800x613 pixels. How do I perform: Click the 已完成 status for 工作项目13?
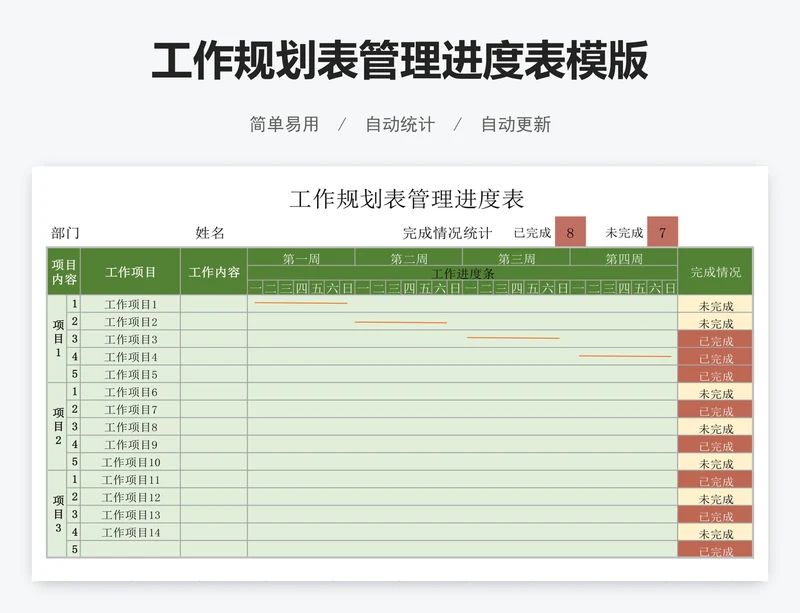(715, 516)
